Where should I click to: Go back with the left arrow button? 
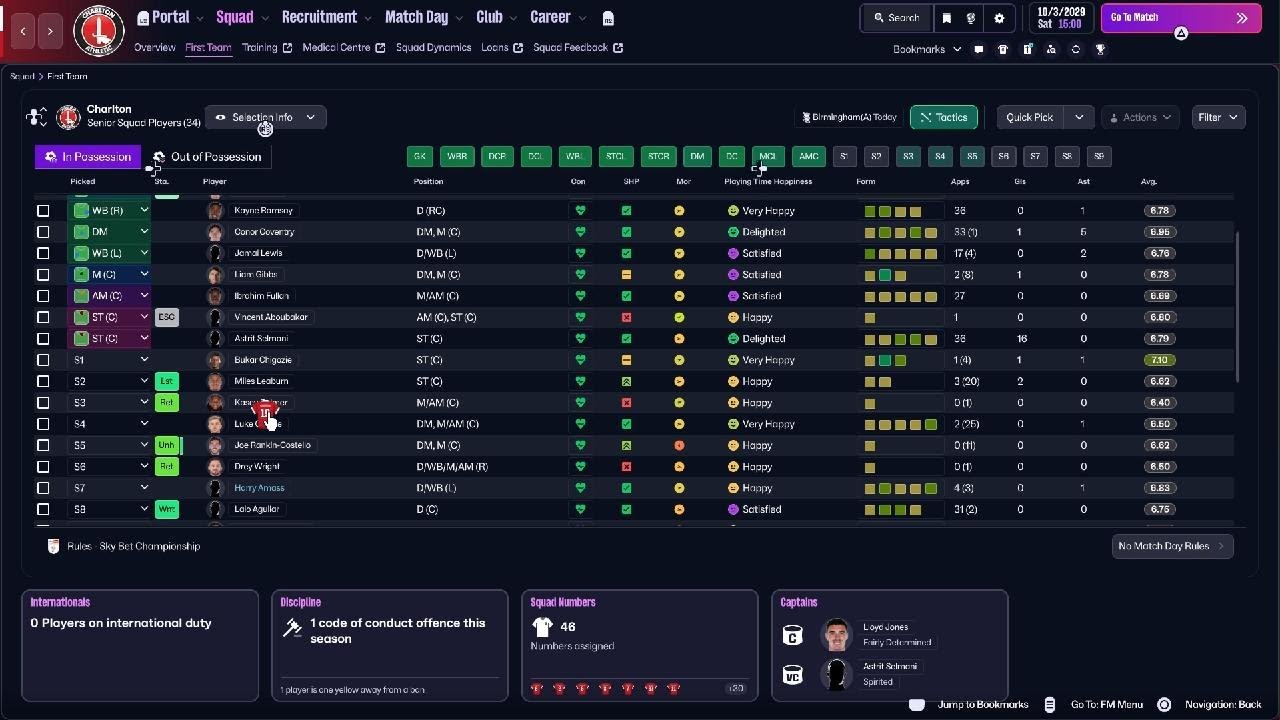[x=23, y=31]
